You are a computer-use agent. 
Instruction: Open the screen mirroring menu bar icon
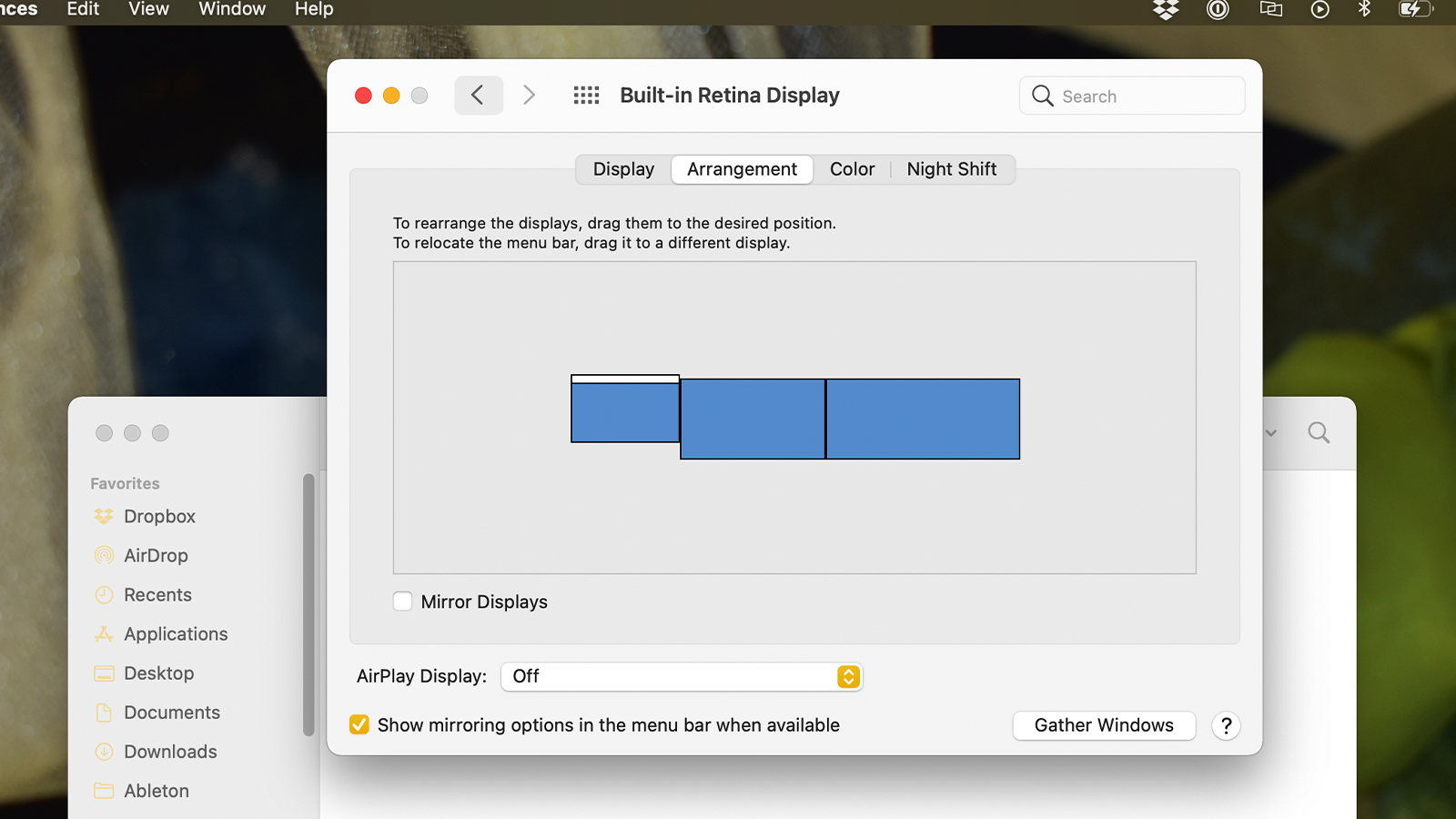pos(1270,10)
